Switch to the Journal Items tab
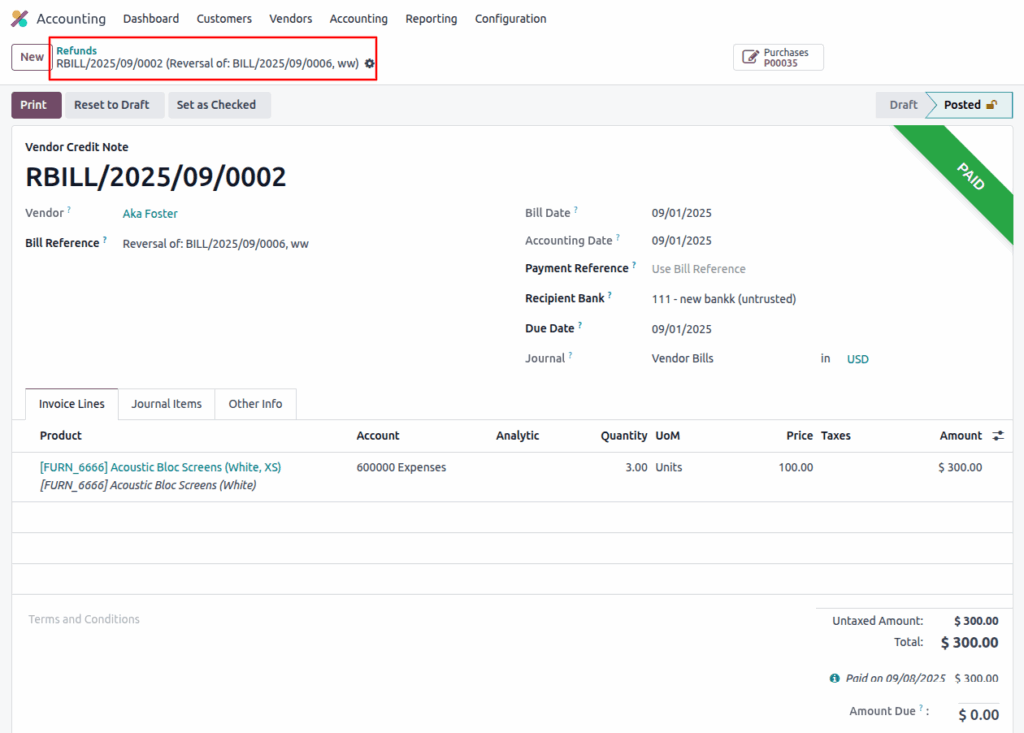 pos(167,404)
